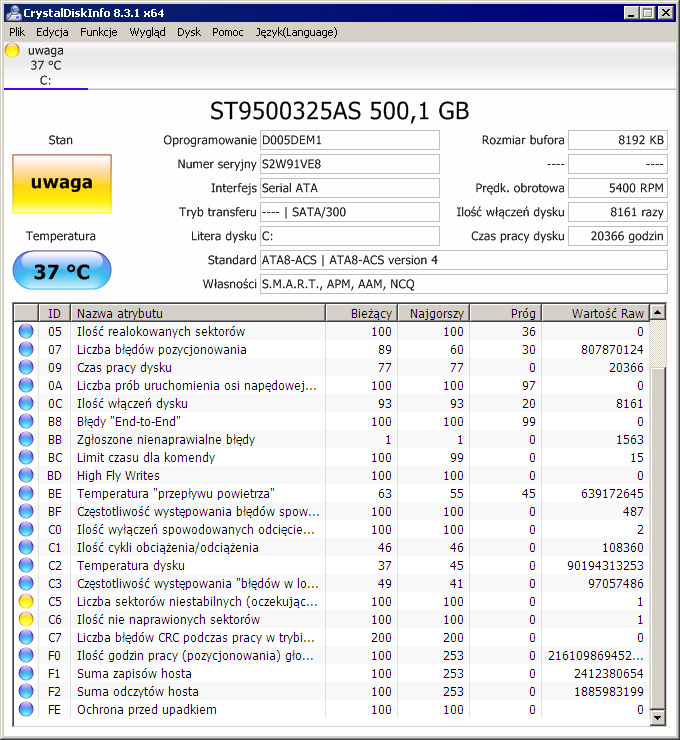Click the blue status icon for attribute BB
Screen dimensions: 680x740
pos(26,439)
